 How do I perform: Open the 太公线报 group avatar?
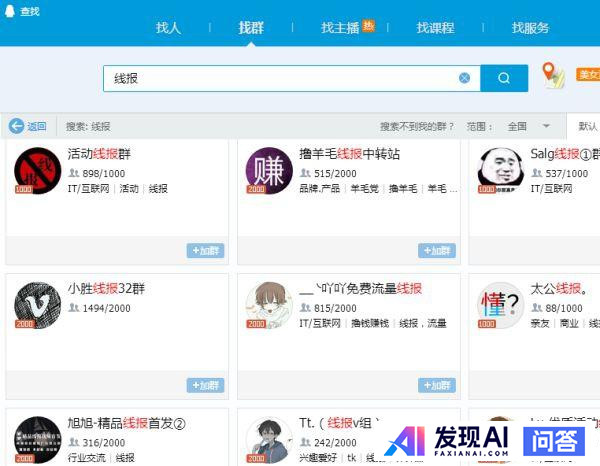tap(501, 305)
